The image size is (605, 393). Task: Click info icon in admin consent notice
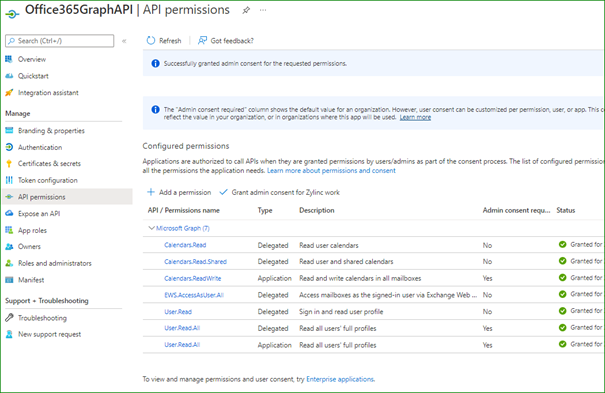coord(155,110)
